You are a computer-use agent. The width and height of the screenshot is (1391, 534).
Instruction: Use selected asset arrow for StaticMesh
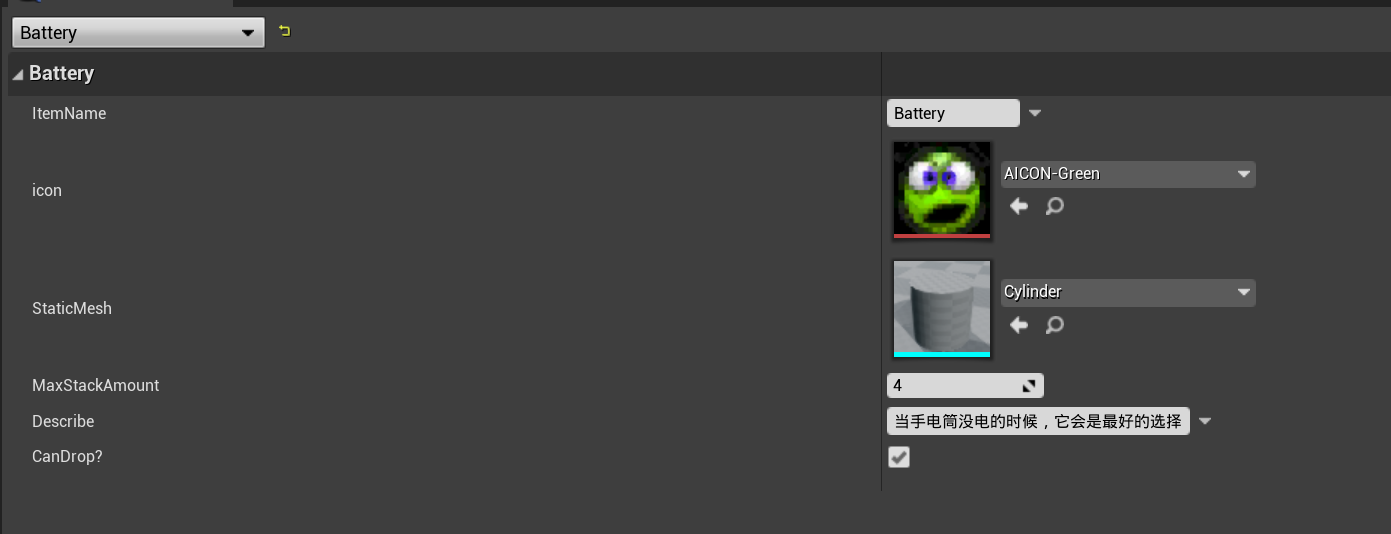1019,325
